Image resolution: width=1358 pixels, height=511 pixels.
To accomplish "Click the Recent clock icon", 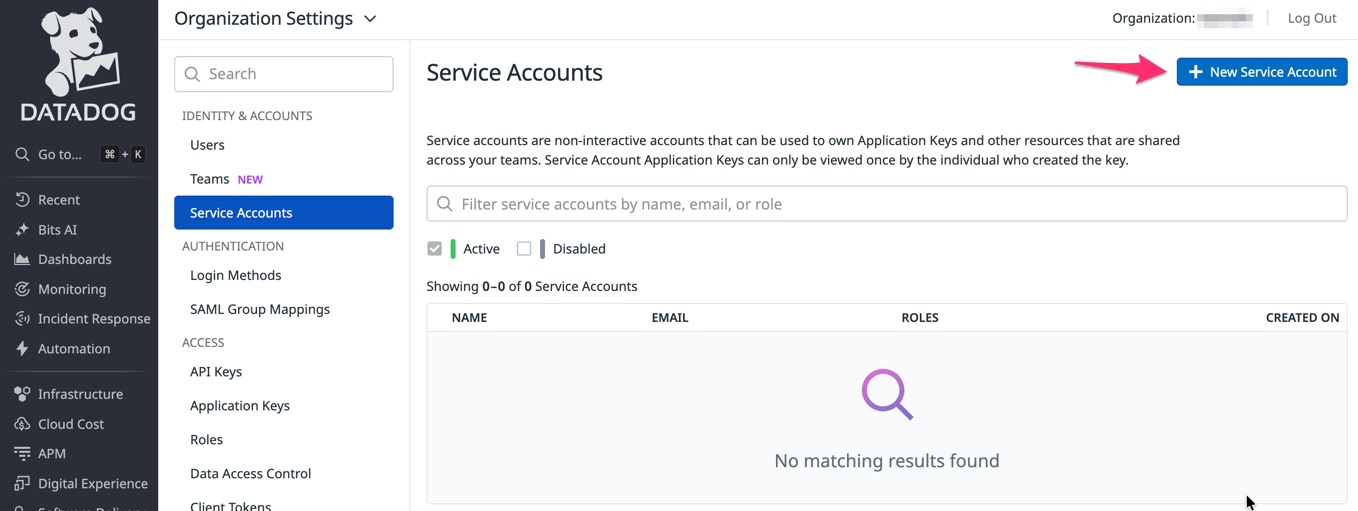I will (22, 200).
